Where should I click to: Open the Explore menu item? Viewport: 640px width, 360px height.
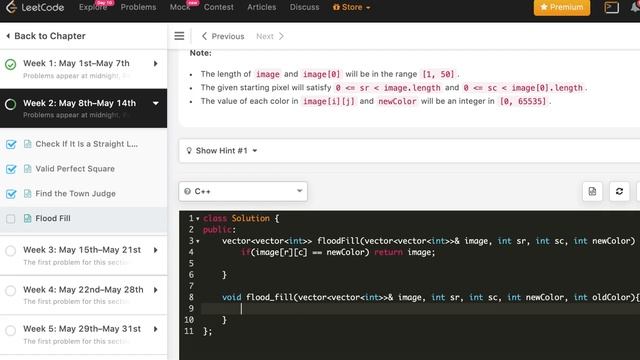click(93, 7)
